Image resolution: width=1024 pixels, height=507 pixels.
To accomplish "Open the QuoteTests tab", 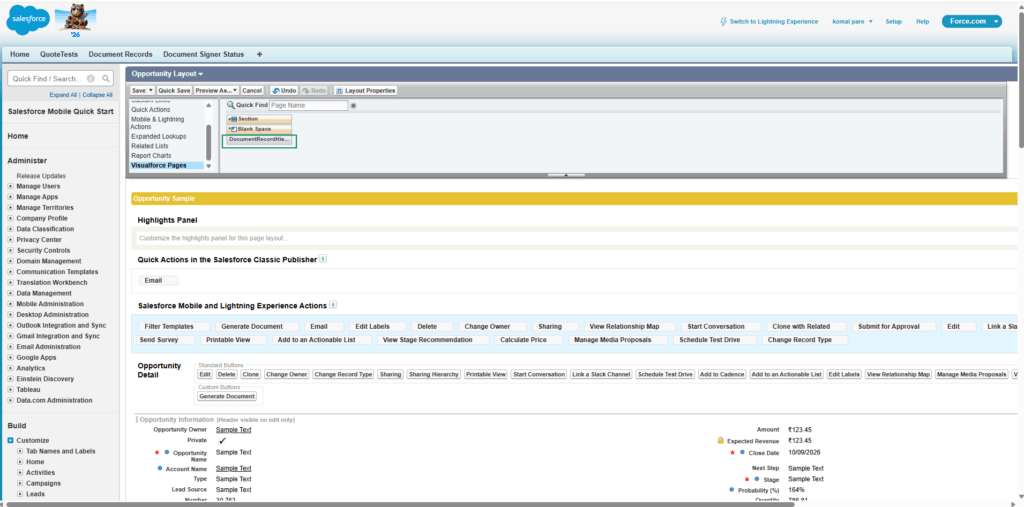I will point(59,54).
